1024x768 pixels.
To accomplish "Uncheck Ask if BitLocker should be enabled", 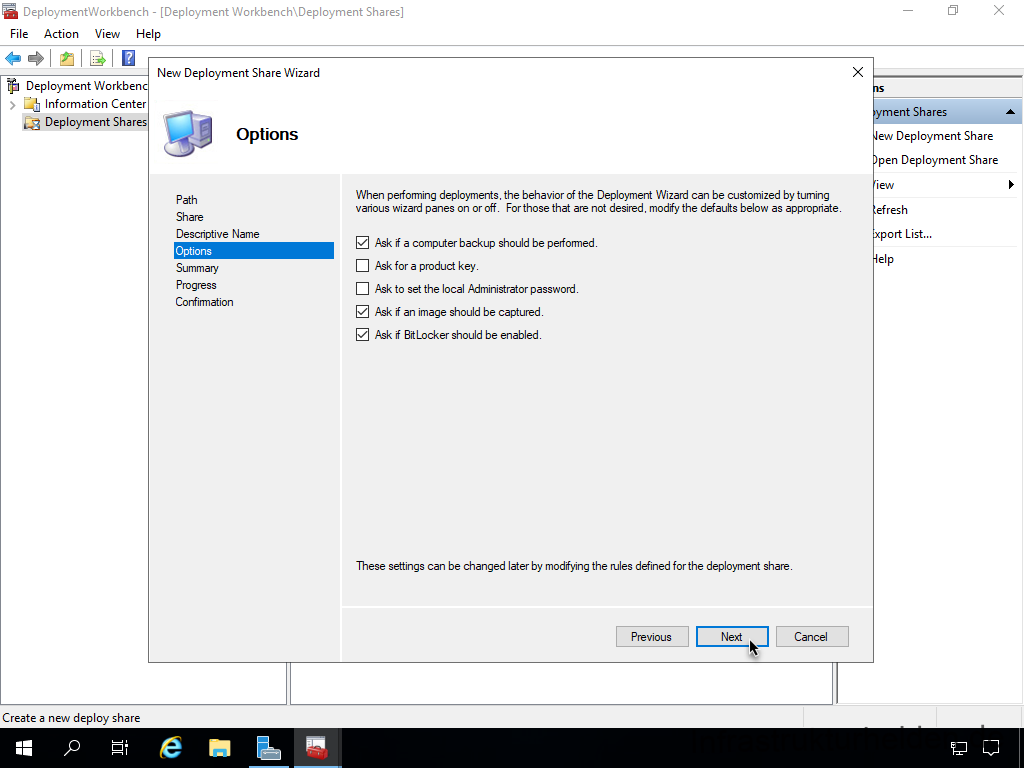I will click(362, 334).
